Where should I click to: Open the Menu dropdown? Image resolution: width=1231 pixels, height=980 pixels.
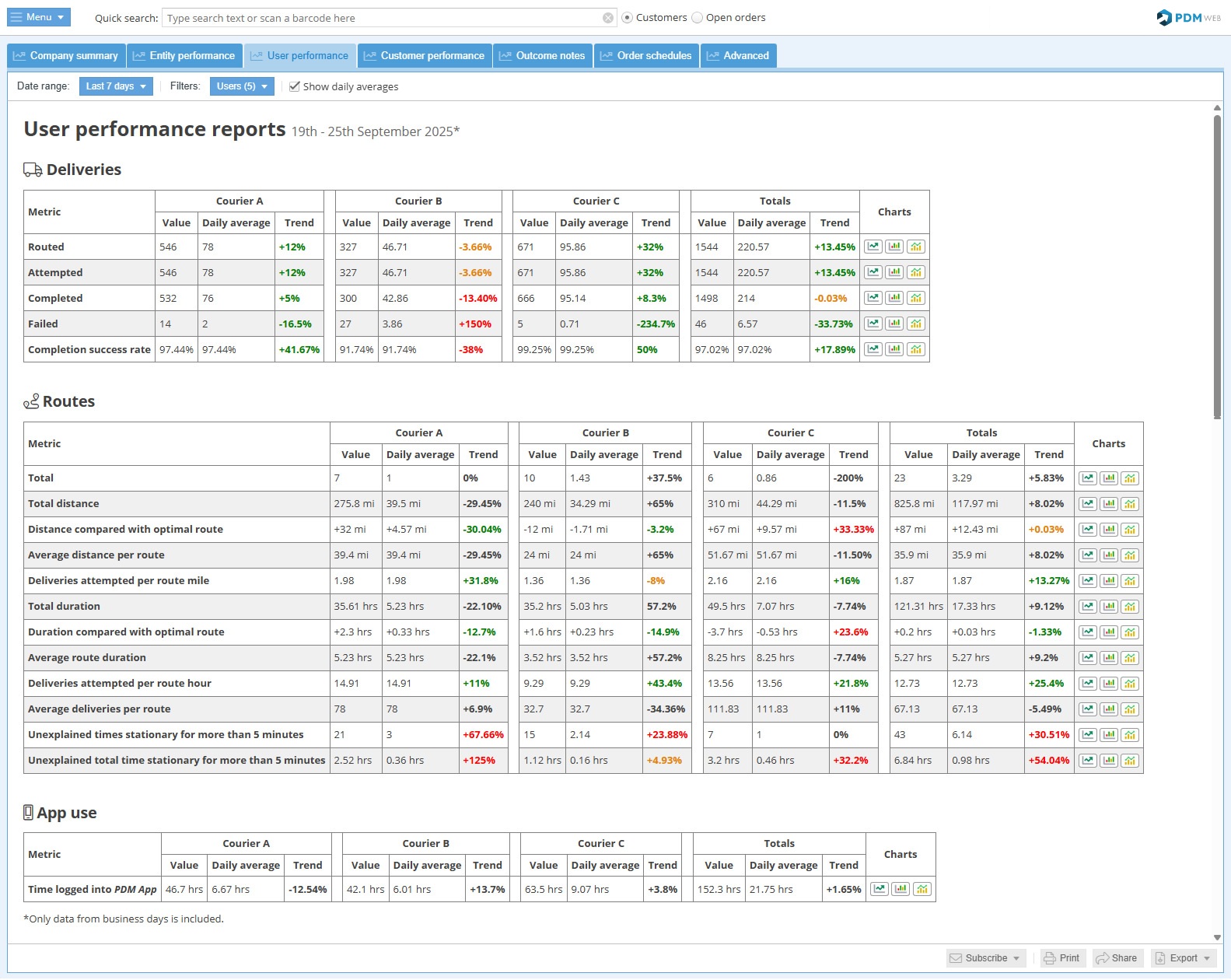(39, 17)
